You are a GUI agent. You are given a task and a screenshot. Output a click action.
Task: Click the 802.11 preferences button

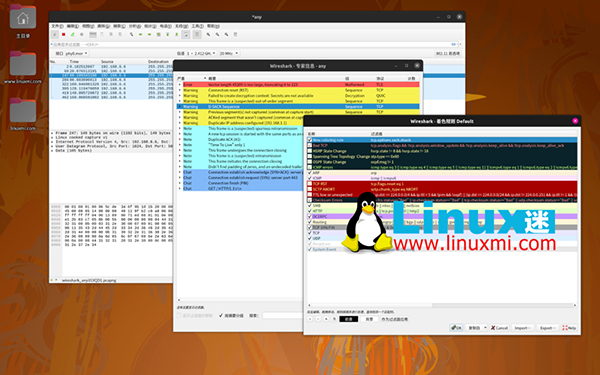click(x=448, y=53)
